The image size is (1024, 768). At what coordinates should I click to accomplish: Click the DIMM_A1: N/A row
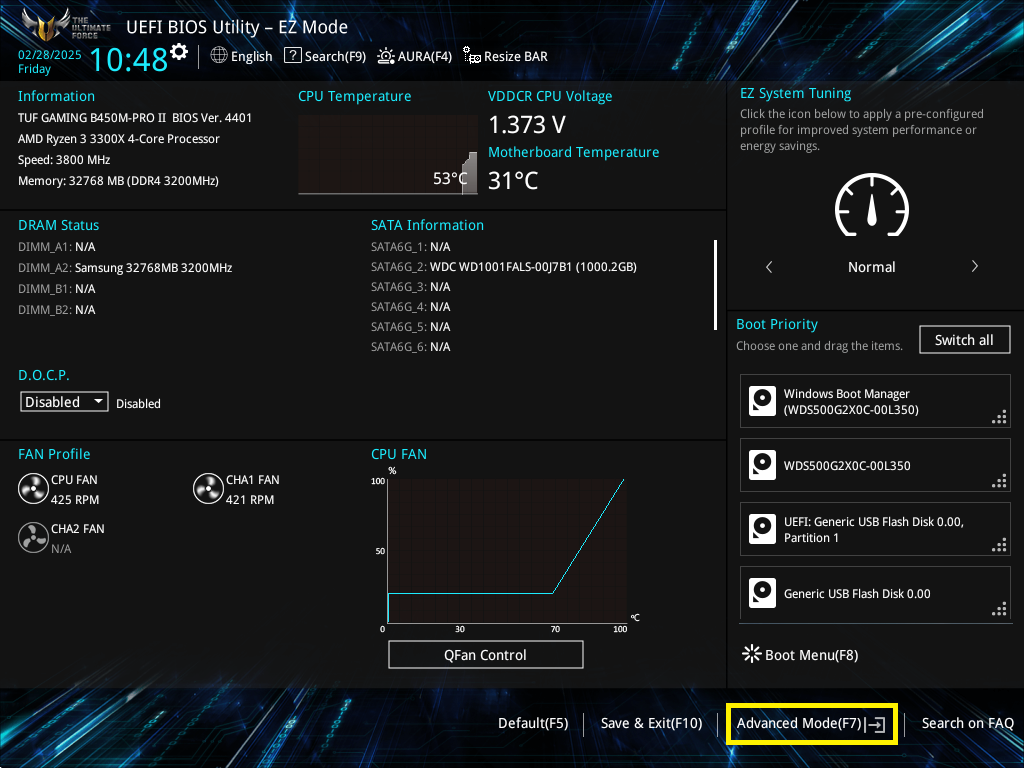(57, 247)
